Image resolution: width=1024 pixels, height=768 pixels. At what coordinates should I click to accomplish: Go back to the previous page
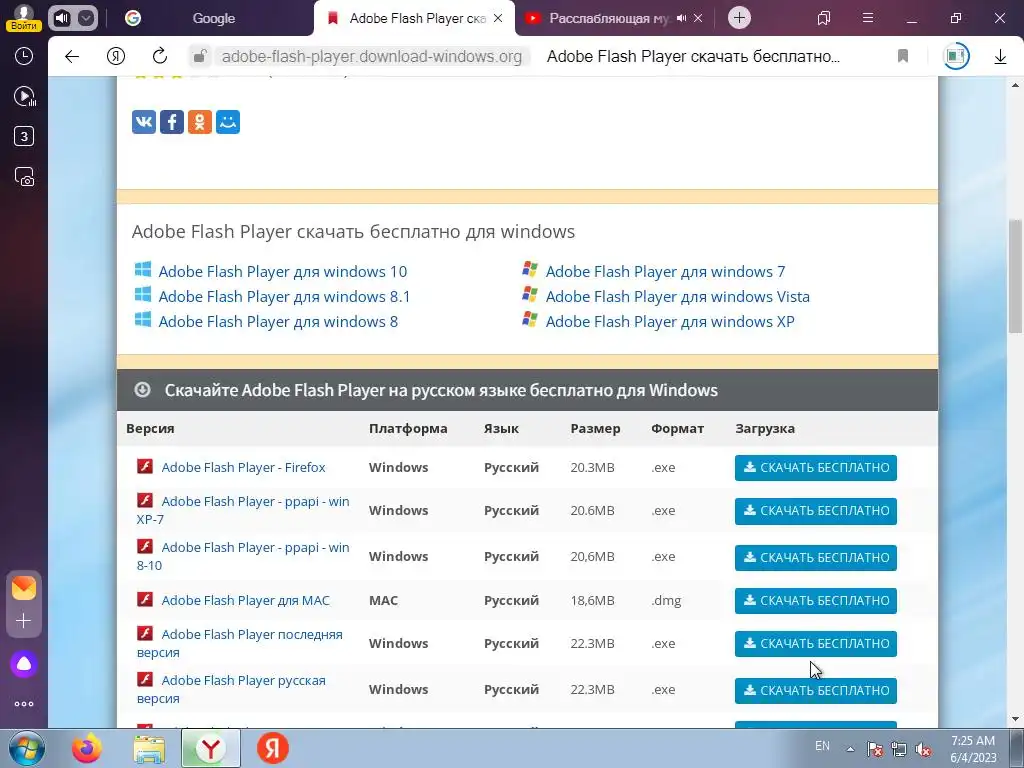click(x=72, y=56)
